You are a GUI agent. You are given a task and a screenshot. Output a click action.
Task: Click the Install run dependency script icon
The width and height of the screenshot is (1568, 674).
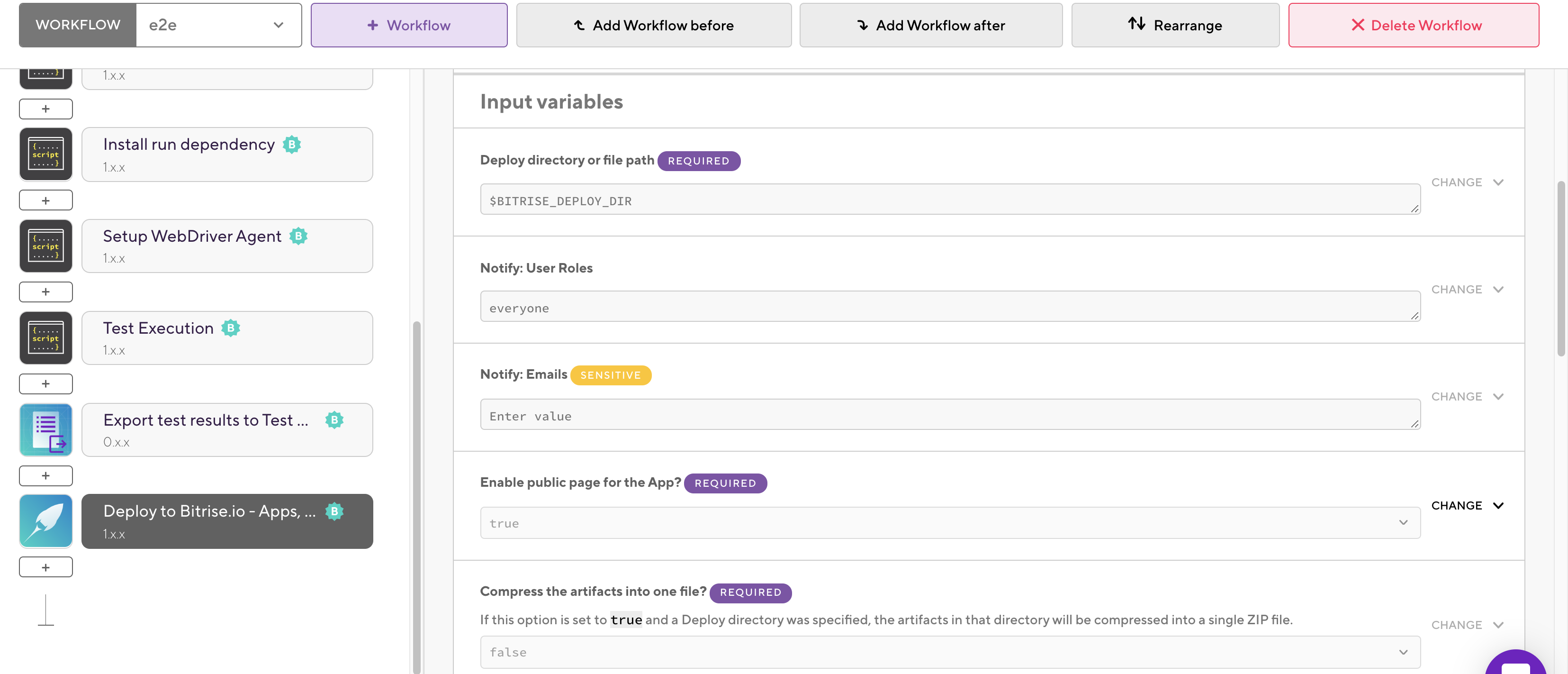45,155
